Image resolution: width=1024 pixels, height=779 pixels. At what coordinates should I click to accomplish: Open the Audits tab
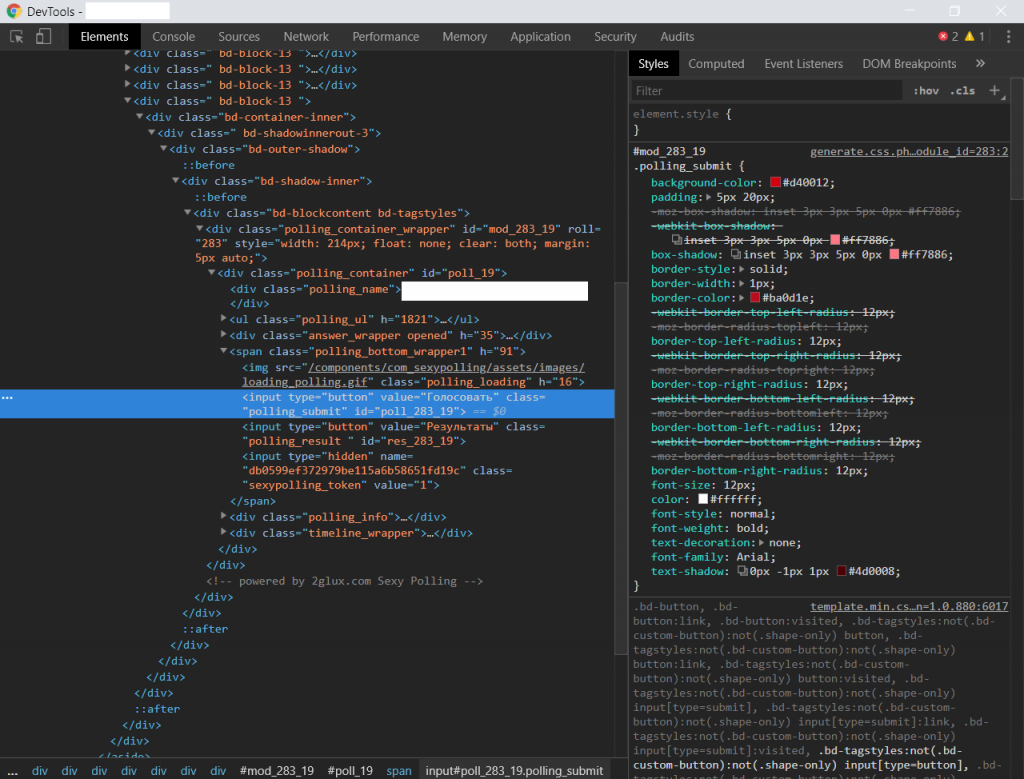[677, 37]
